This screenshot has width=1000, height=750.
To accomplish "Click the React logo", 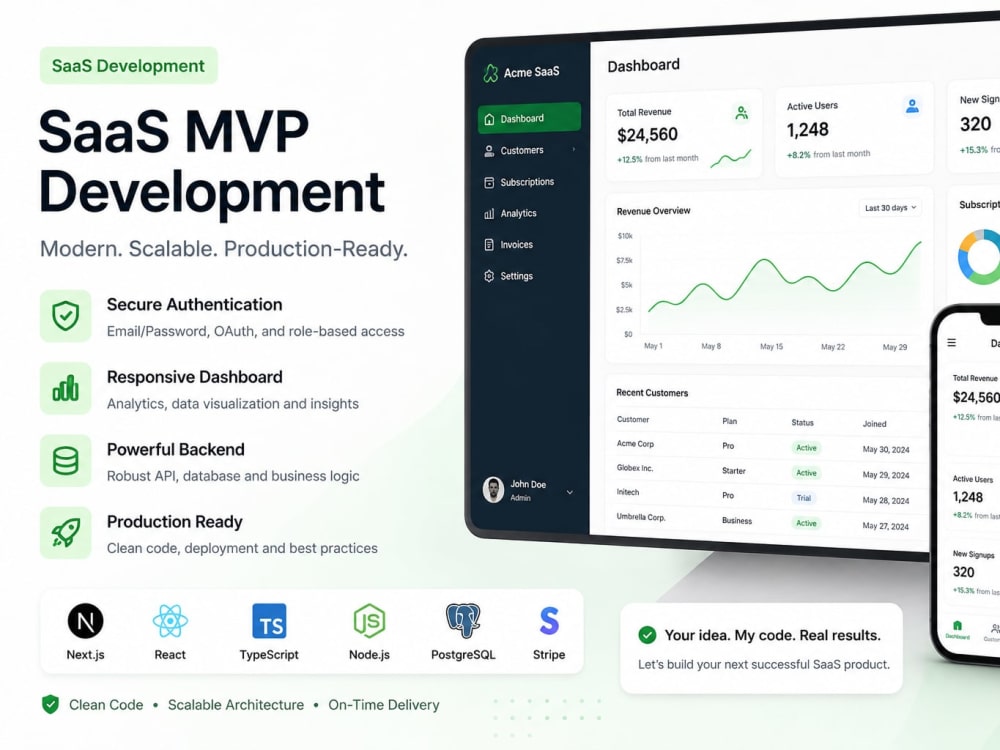I will click(x=170, y=621).
